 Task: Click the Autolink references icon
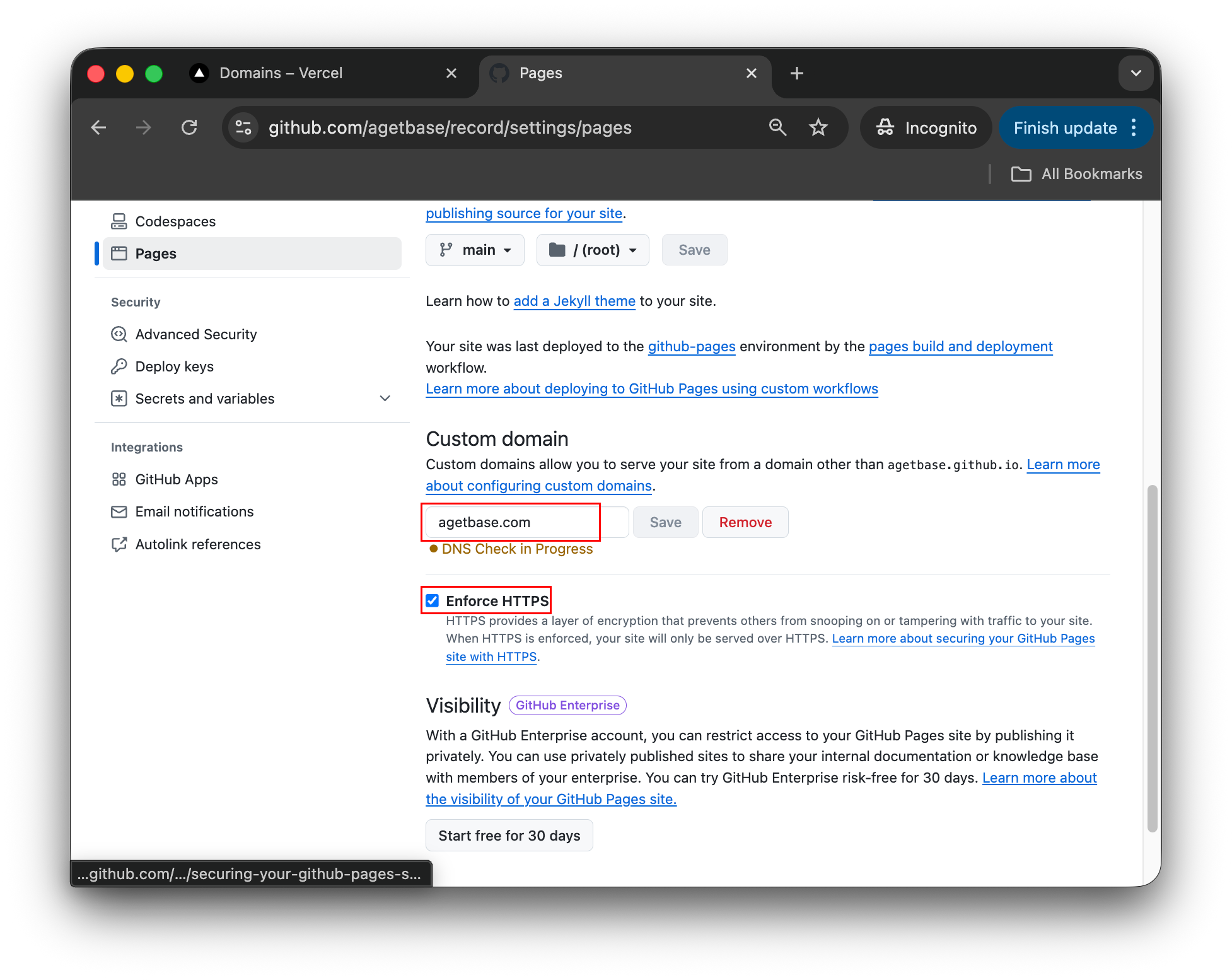(119, 544)
